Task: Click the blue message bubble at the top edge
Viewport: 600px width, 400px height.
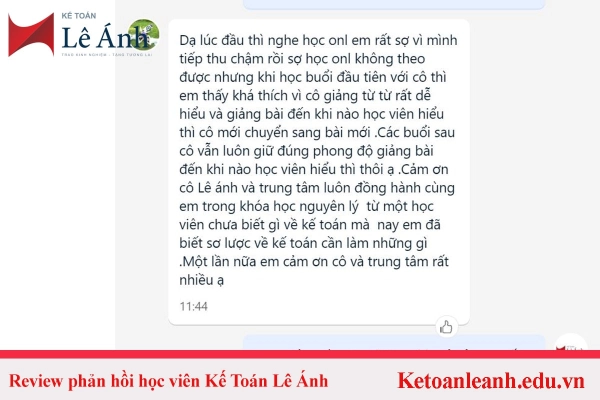Action: (x=394, y=4)
